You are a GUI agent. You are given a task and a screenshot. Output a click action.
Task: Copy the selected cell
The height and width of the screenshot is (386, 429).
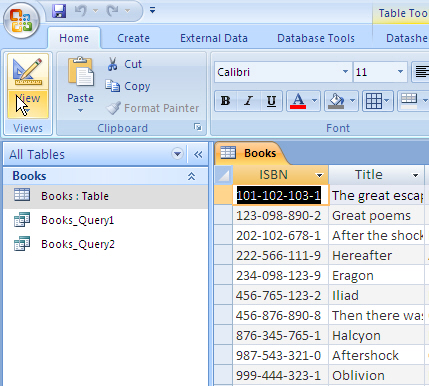point(128,86)
